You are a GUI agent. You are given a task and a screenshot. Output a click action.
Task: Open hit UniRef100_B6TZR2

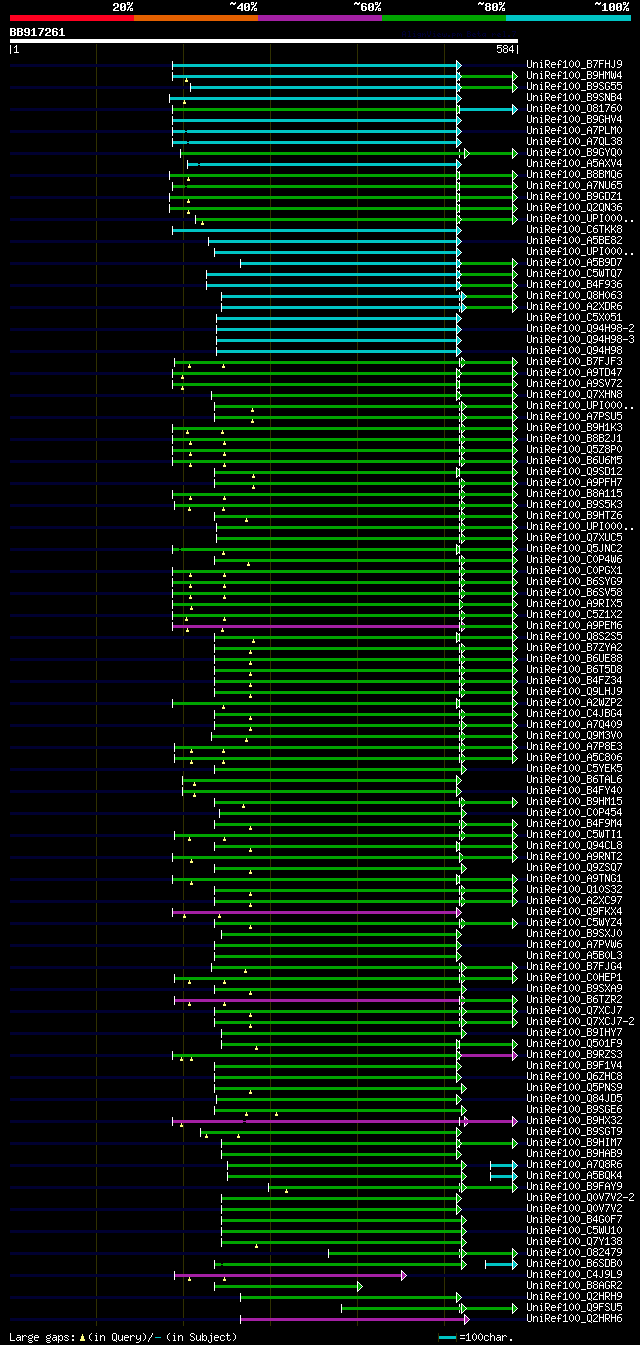(574, 999)
